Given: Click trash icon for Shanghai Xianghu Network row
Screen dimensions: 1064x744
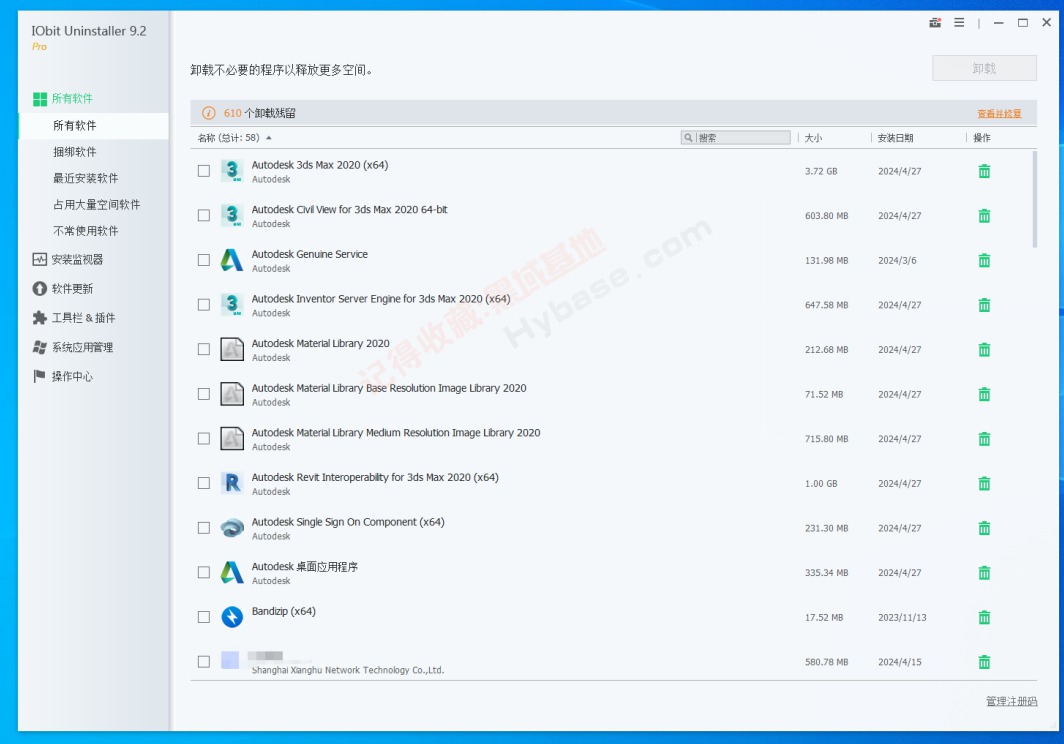Looking at the screenshot, I should coord(984,662).
